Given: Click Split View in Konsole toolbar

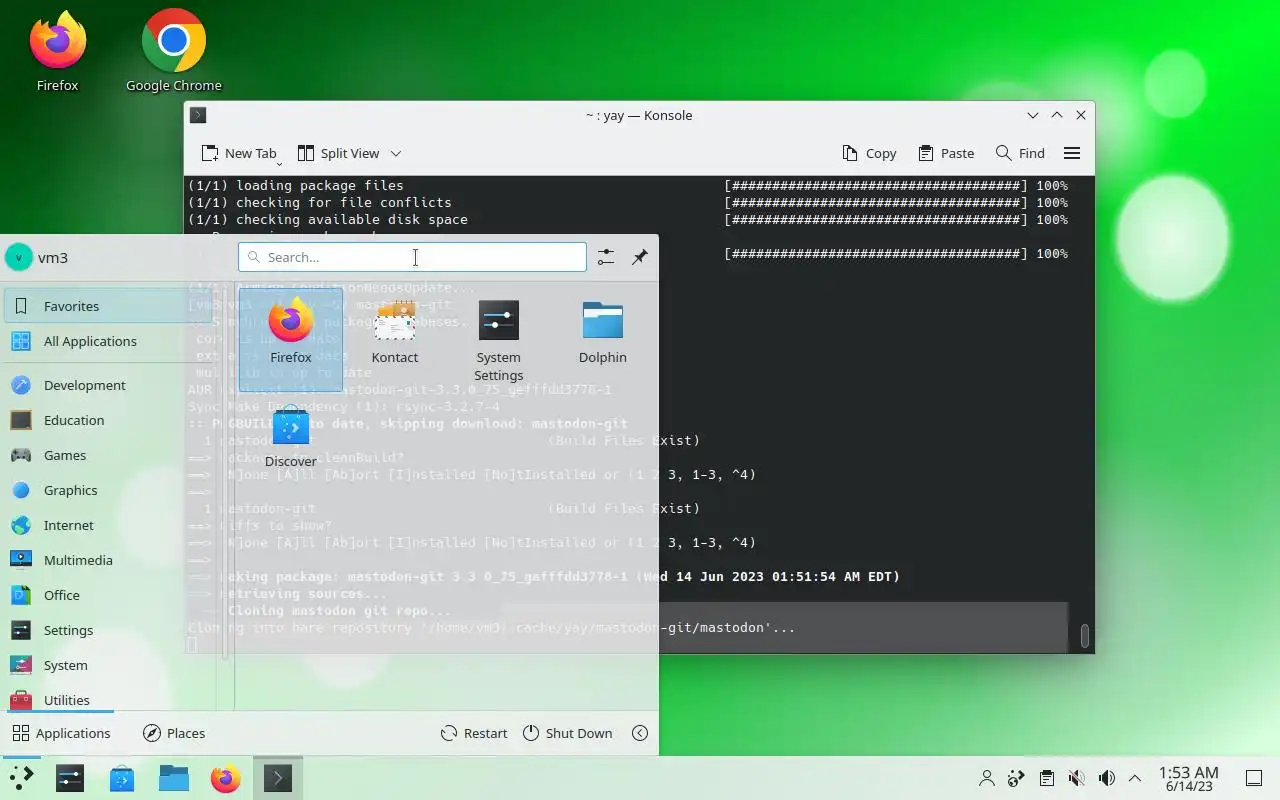Looking at the screenshot, I should [339, 153].
